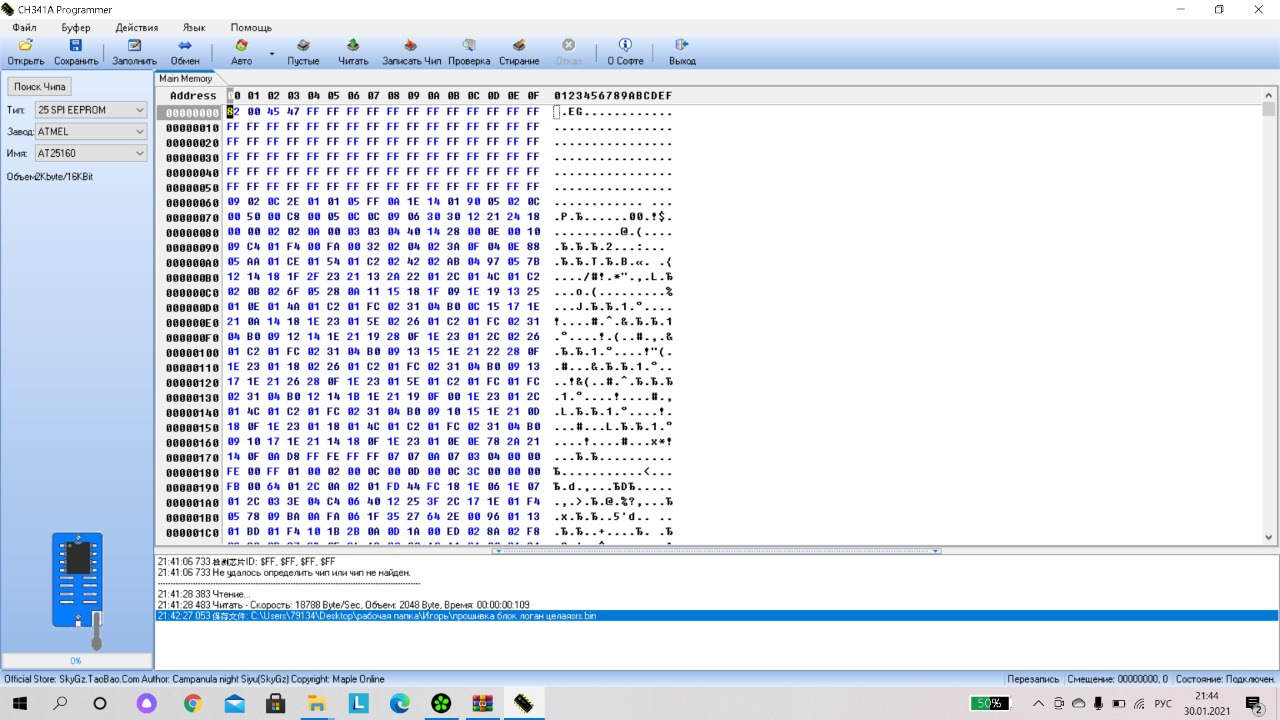Image resolution: width=1280 pixels, height=720 pixels.
Task: Click address row 00000100
Action: pyautogui.click(x=192, y=352)
